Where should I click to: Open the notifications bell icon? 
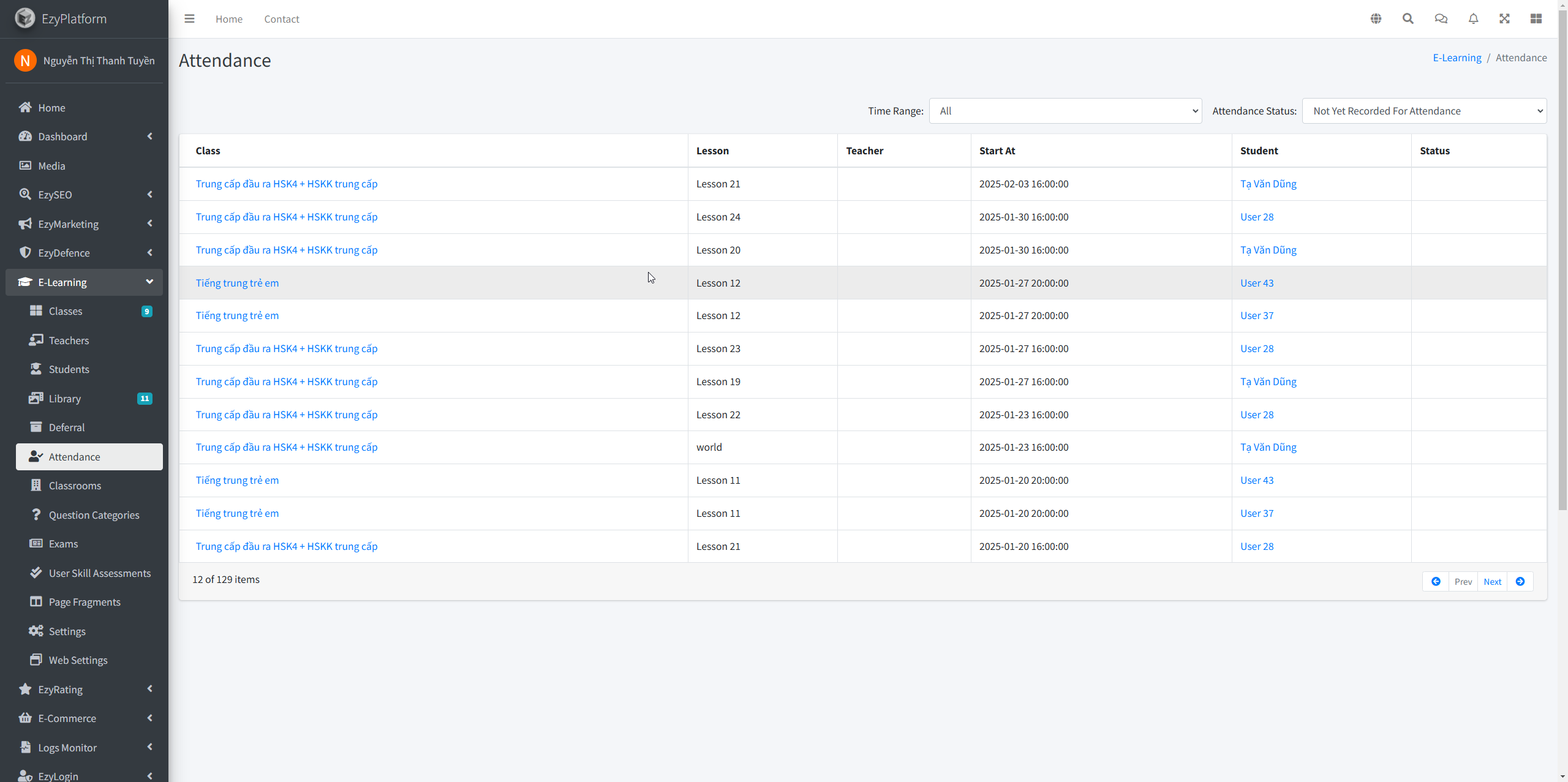click(1473, 19)
